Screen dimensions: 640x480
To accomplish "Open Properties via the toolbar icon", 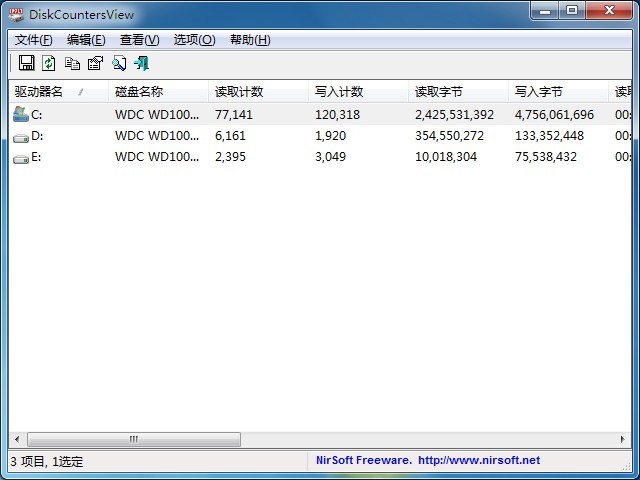I will tap(95, 64).
